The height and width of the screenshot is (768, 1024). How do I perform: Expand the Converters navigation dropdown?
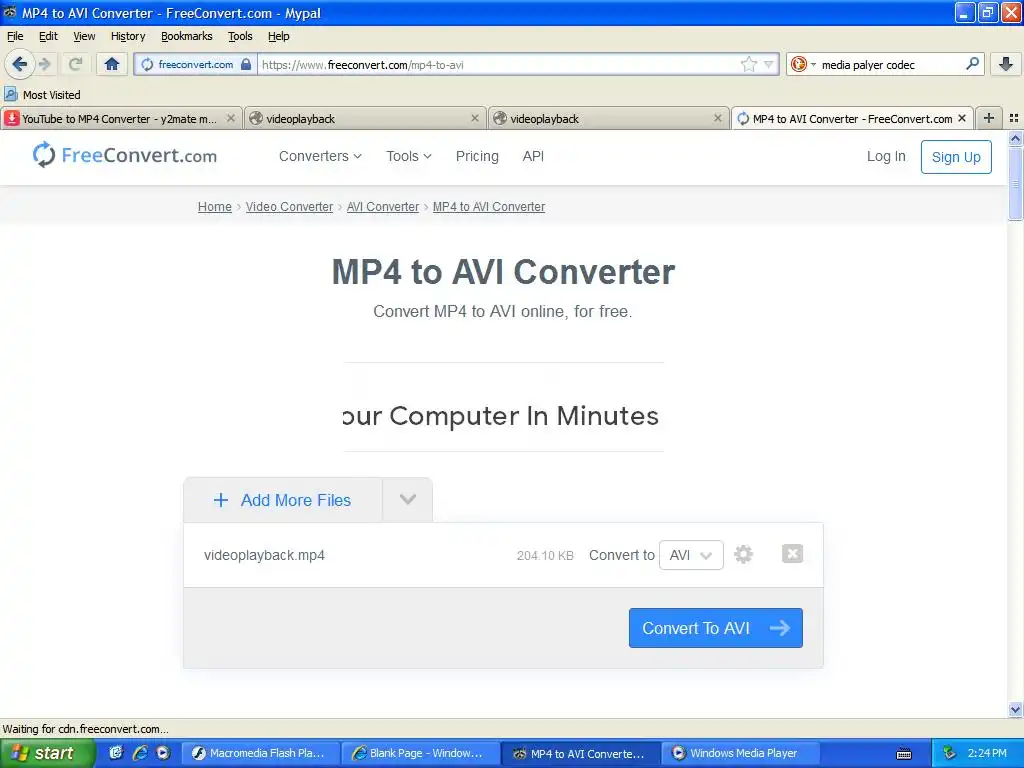click(x=320, y=156)
